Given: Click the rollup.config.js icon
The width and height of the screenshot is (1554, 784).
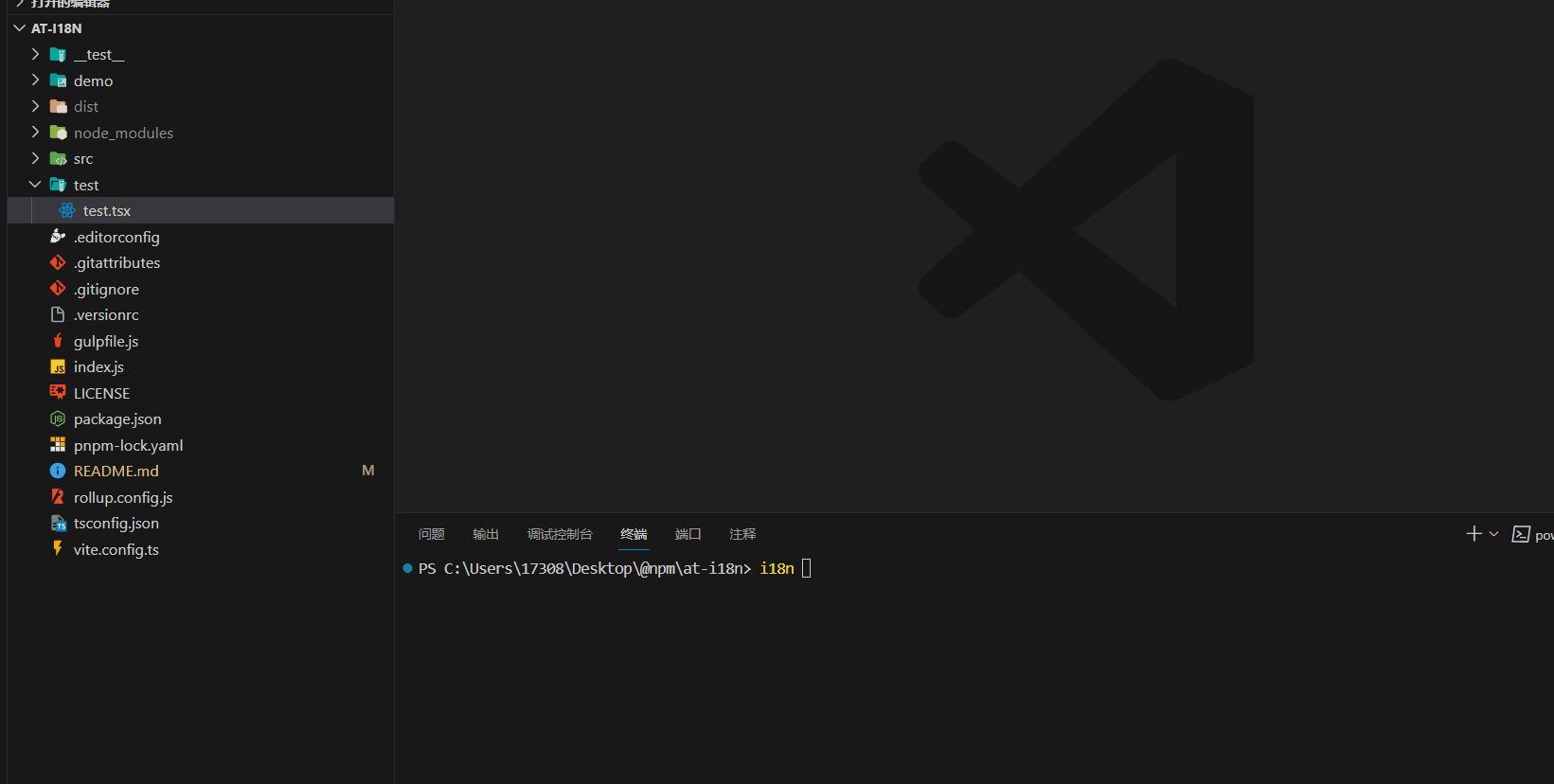Looking at the screenshot, I should (x=58, y=497).
